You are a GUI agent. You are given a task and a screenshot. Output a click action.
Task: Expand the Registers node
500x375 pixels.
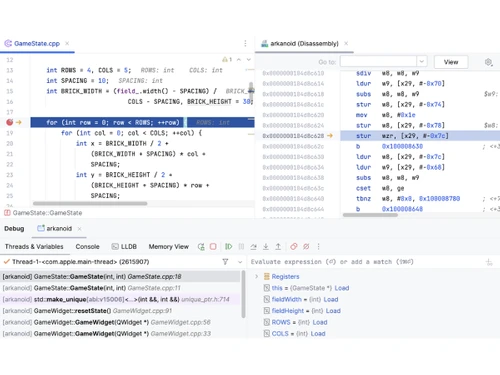(x=256, y=277)
